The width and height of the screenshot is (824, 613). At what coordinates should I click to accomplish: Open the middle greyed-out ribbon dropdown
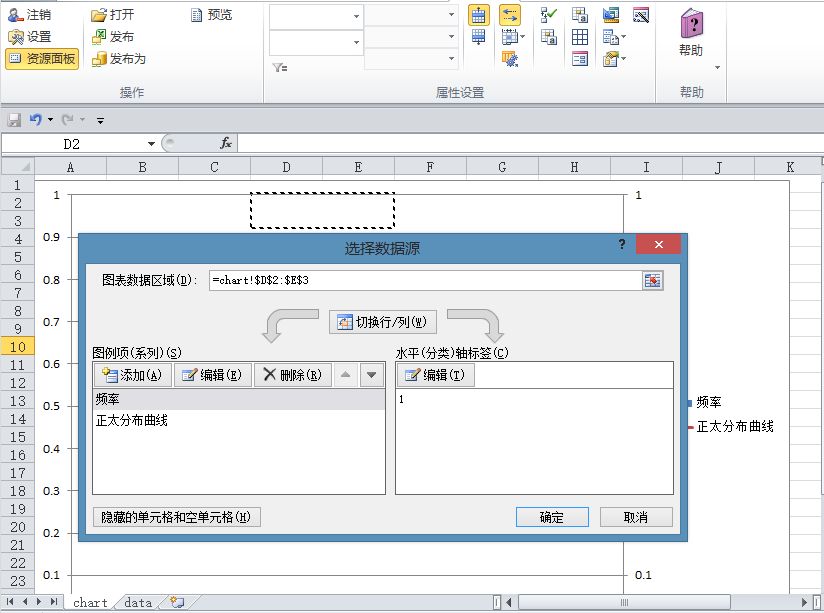tap(451, 36)
